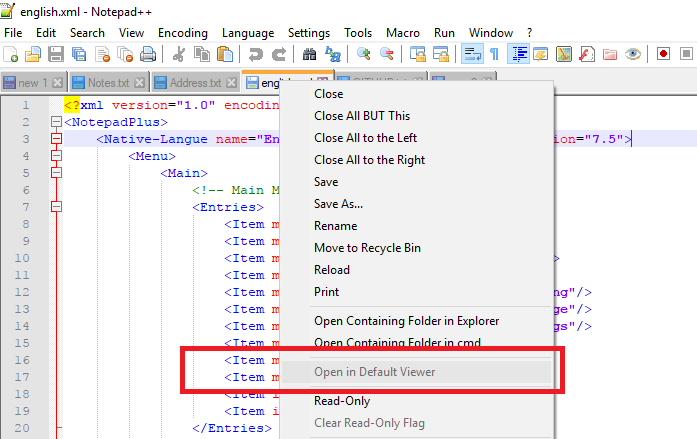Click the Redo arrow icon
This screenshot has width=697, height=439.
279,54
